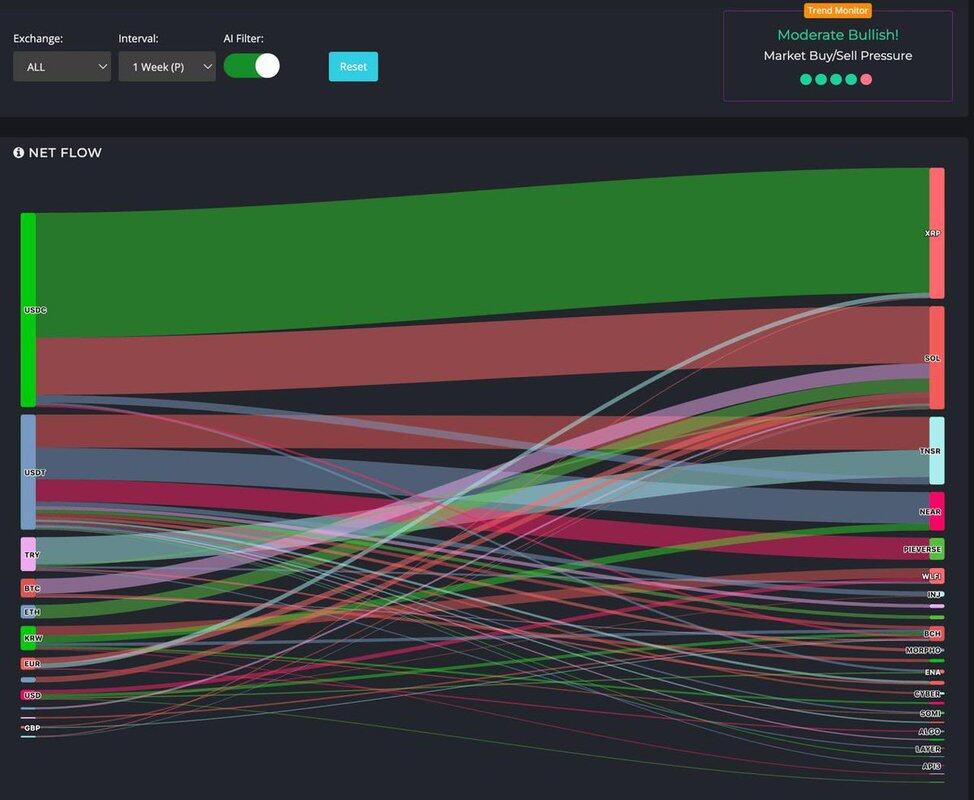Viewport: 974px width, 800px height.
Task: Click the first green pressure indicator dot
Action: [x=806, y=79]
